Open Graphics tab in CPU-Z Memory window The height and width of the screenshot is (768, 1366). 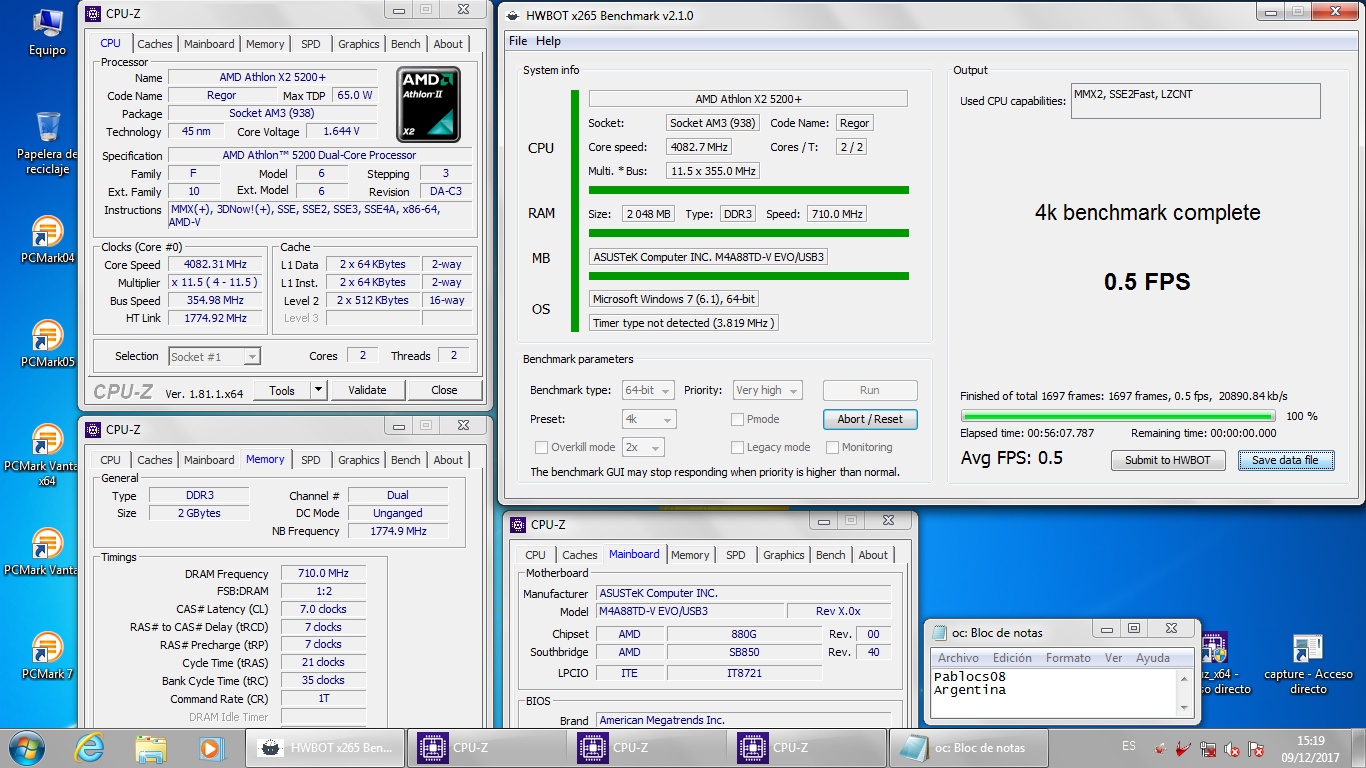tap(358, 460)
